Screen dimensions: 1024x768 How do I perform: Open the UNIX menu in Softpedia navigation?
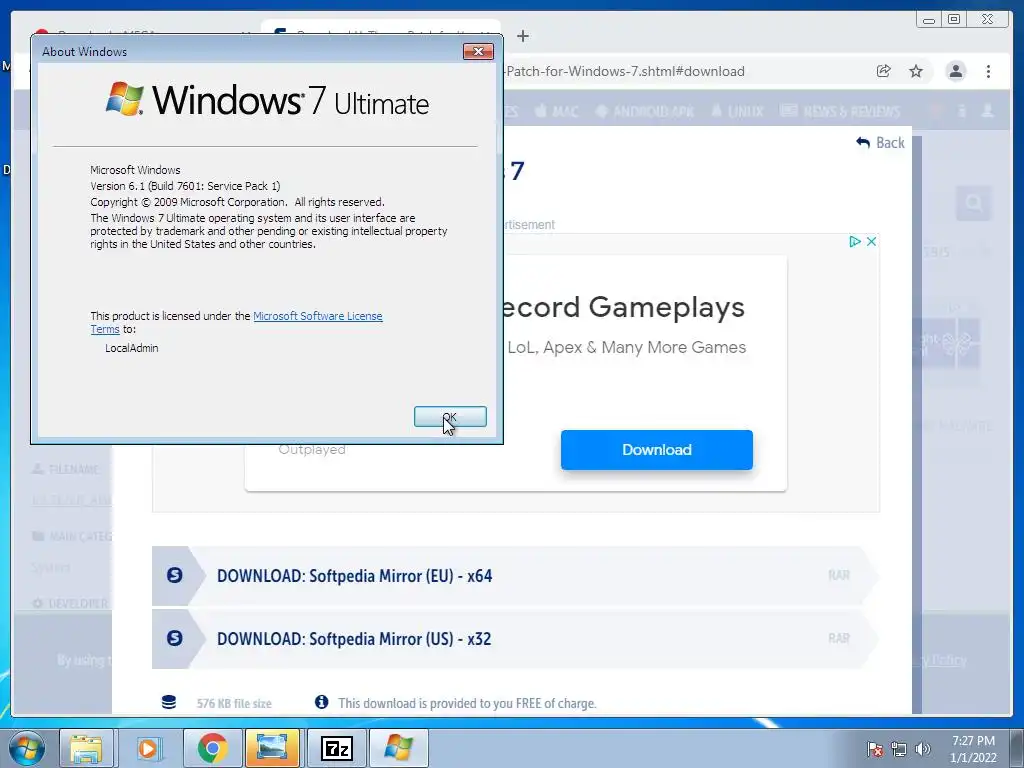tap(737, 111)
